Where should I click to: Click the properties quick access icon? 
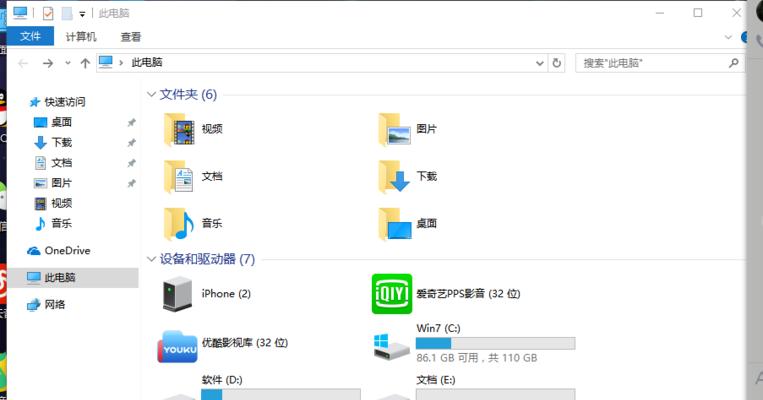click(x=48, y=14)
